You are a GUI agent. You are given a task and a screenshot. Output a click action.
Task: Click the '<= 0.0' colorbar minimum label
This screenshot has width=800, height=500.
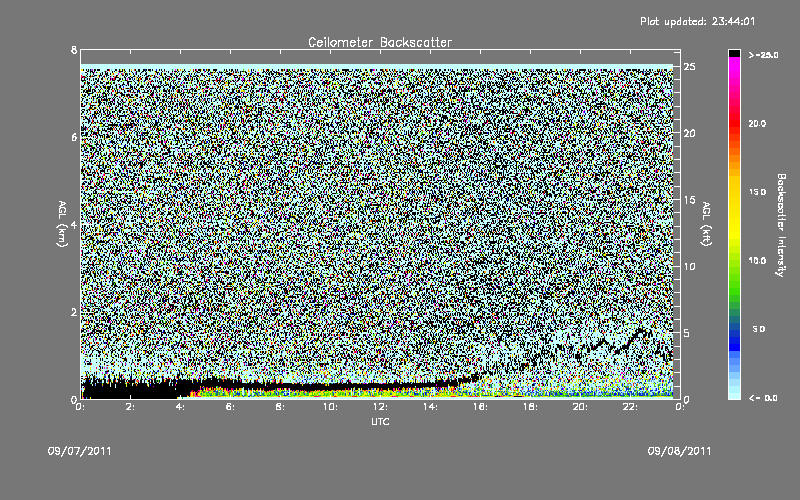(x=763, y=397)
